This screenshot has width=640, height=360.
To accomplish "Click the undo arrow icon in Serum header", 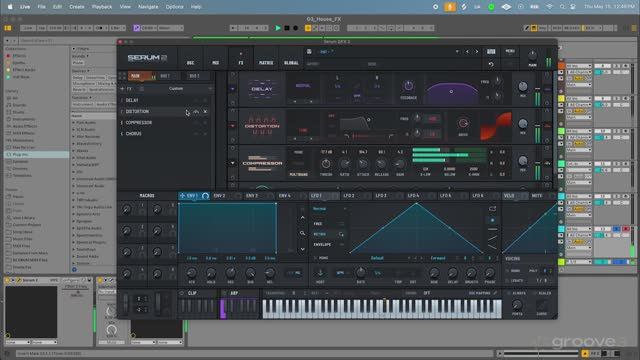I will point(491,64).
